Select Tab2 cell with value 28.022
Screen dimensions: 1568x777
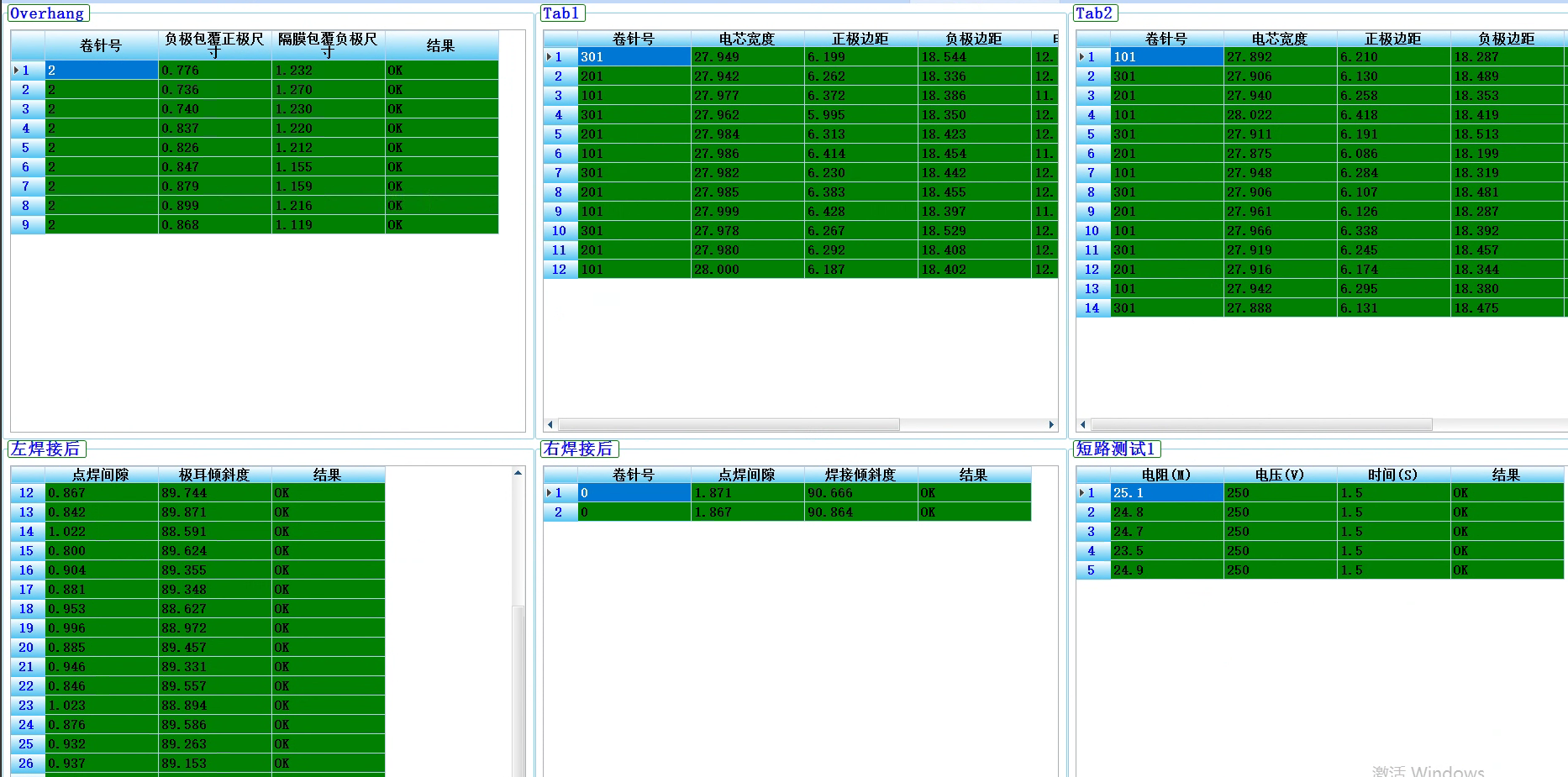1281,115
